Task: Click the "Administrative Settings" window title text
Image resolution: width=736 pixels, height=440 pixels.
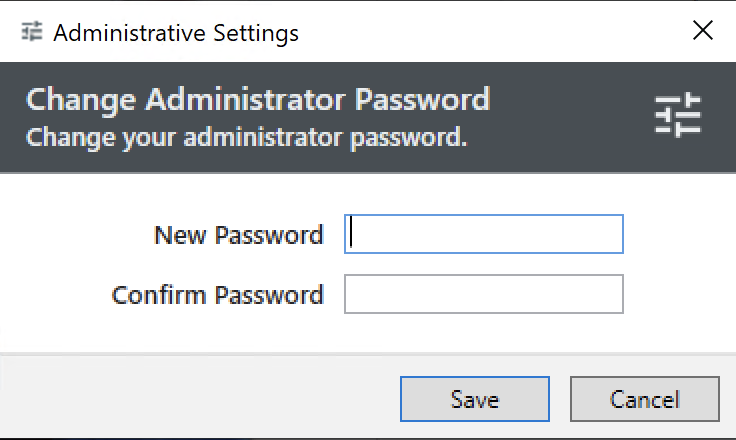Action: coord(176,33)
